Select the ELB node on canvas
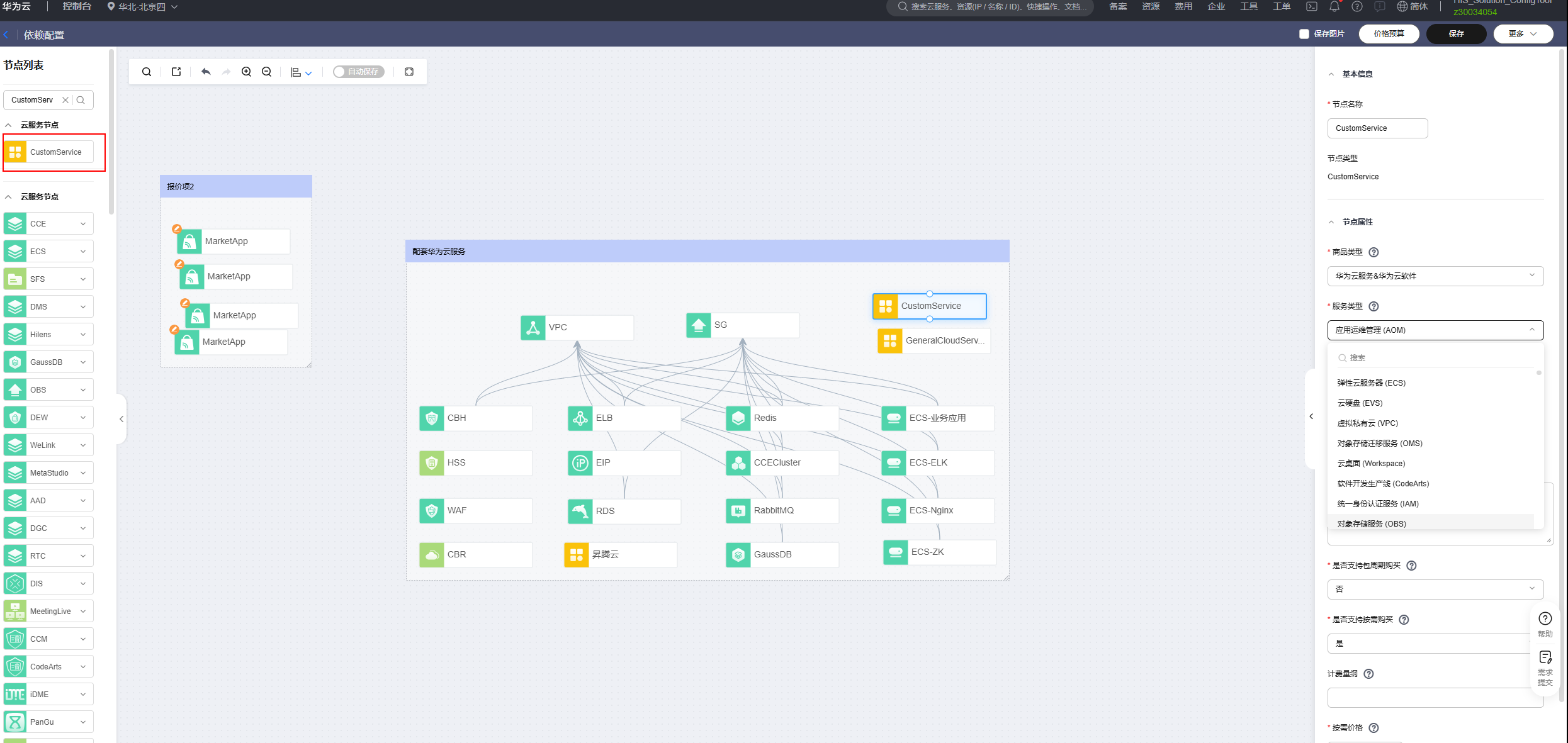1568x743 pixels. click(624, 418)
